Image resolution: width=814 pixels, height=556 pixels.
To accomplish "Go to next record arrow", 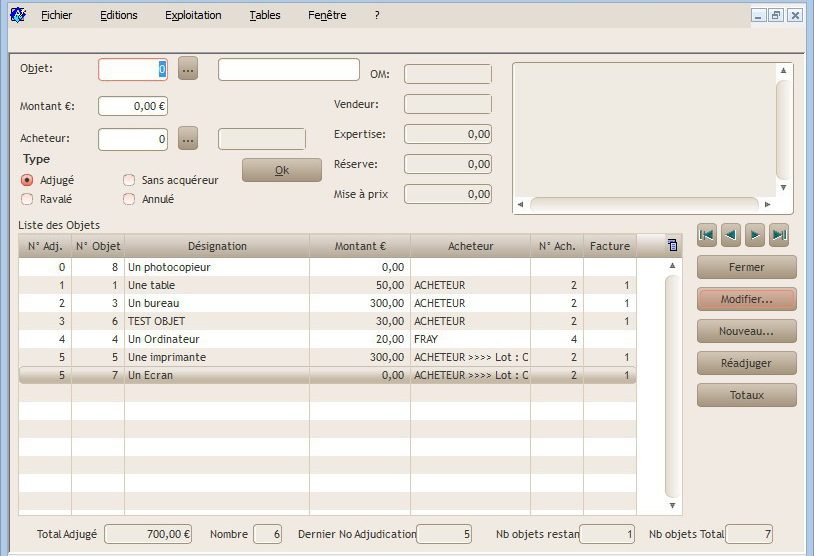I will tap(755, 235).
